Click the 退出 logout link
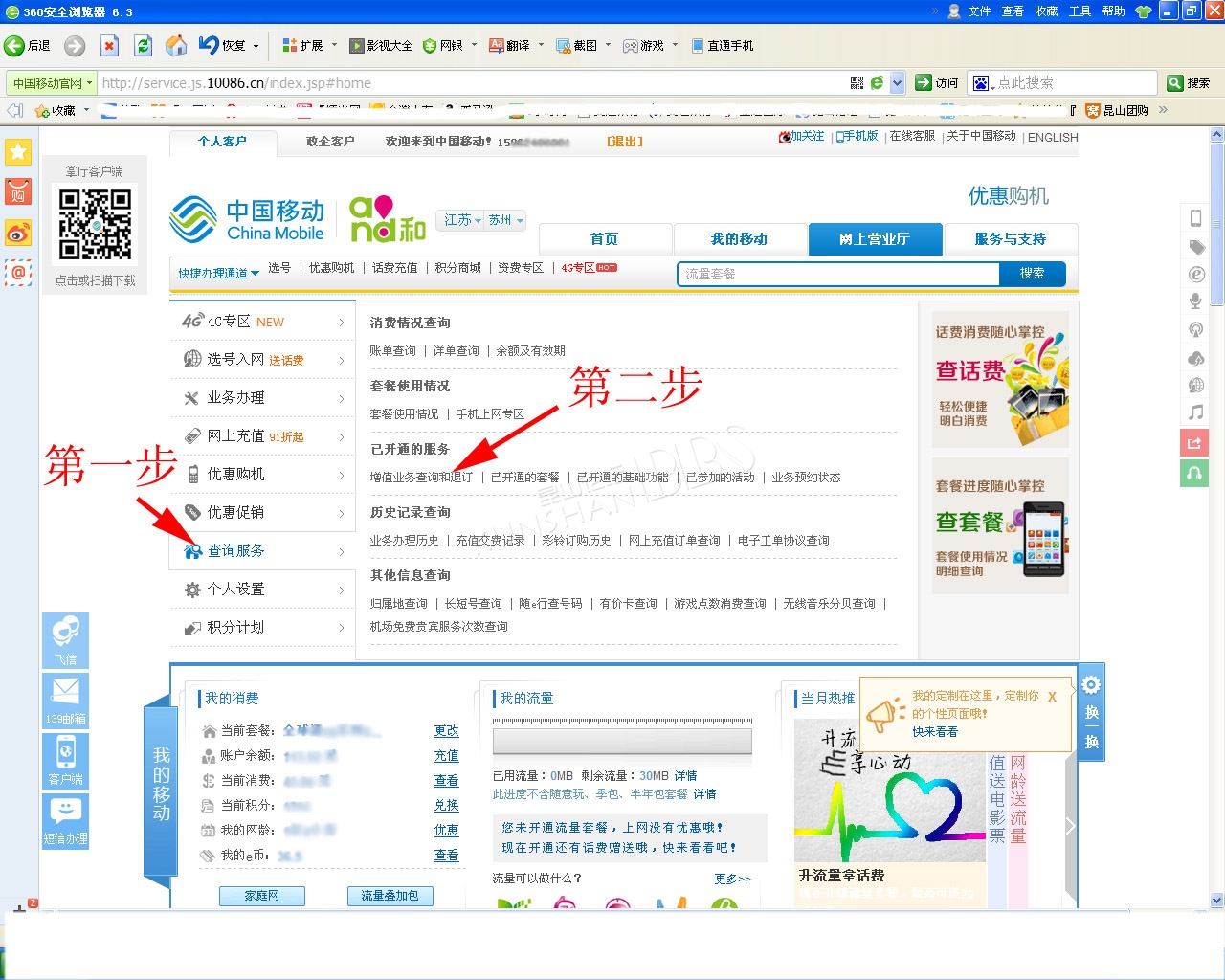The image size is (1225, 980). tap(625, 142)
